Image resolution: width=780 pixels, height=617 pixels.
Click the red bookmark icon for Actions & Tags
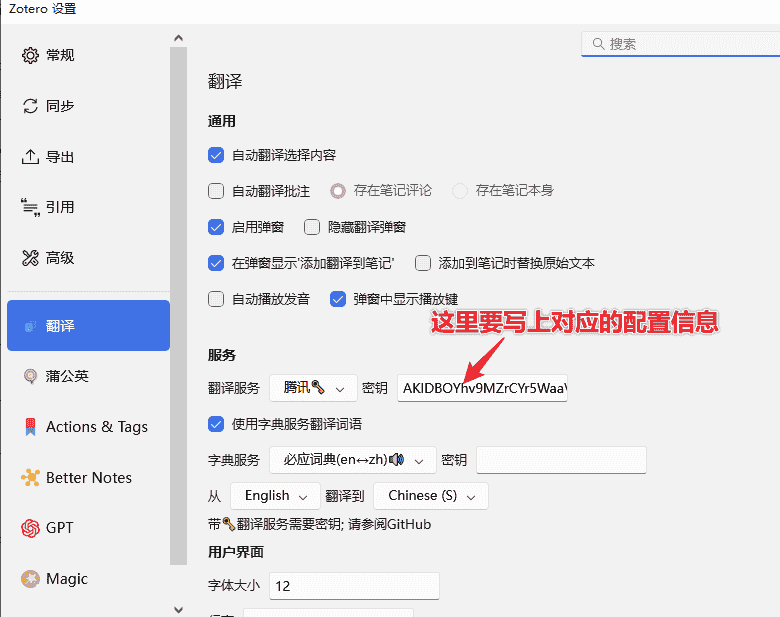(x=30, y=427)
